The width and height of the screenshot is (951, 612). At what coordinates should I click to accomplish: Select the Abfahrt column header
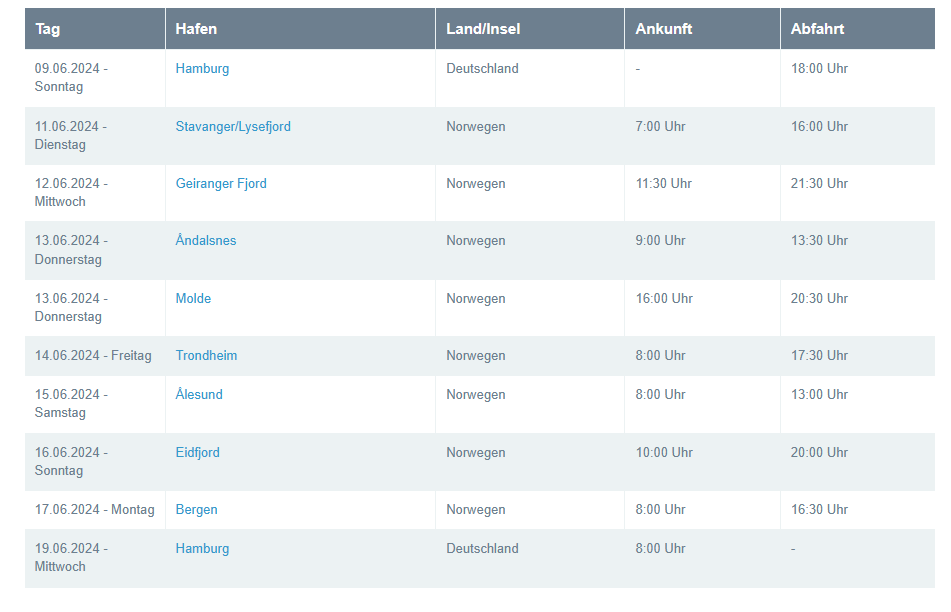point(817,29)
